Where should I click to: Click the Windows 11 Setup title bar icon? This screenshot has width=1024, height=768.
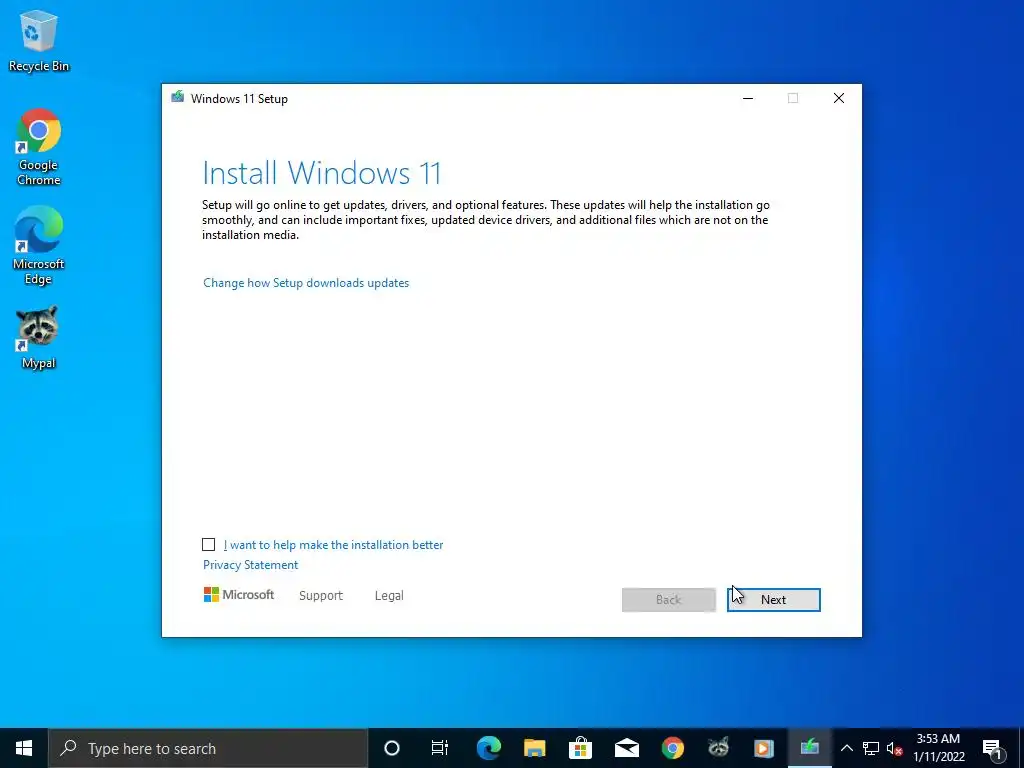click(x=178, y=98)
